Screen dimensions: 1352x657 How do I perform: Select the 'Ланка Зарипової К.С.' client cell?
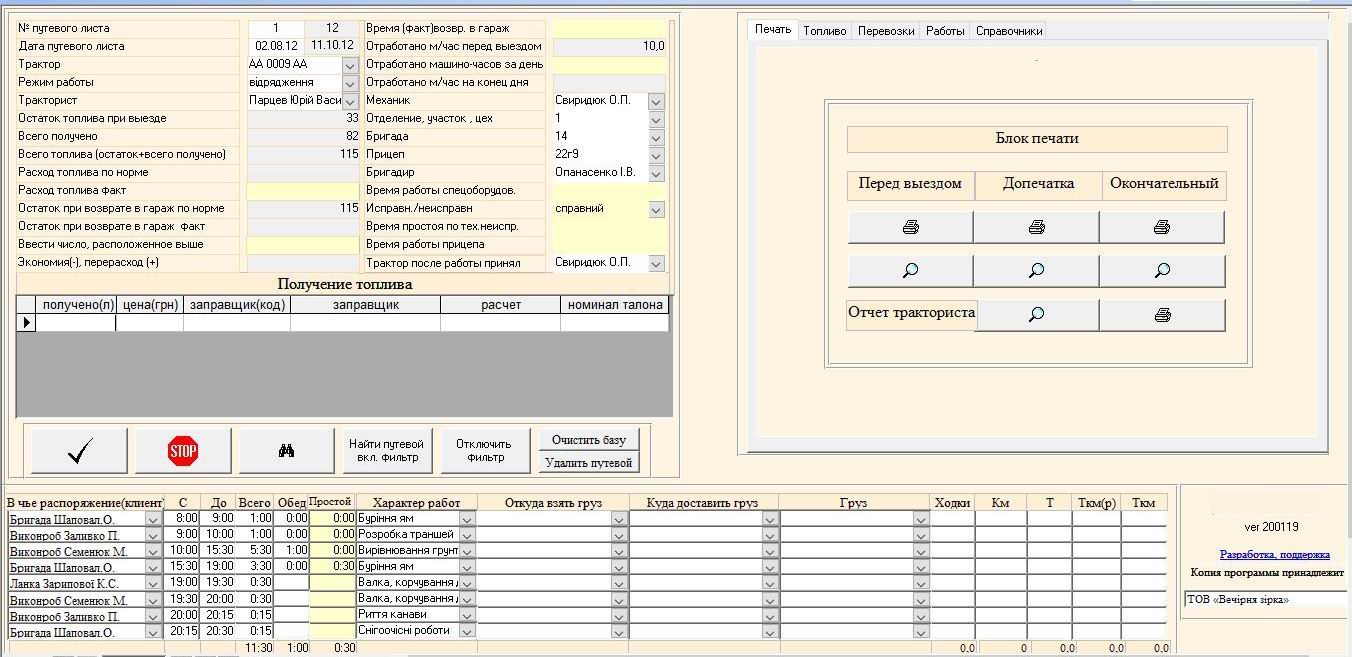point(76,583)
